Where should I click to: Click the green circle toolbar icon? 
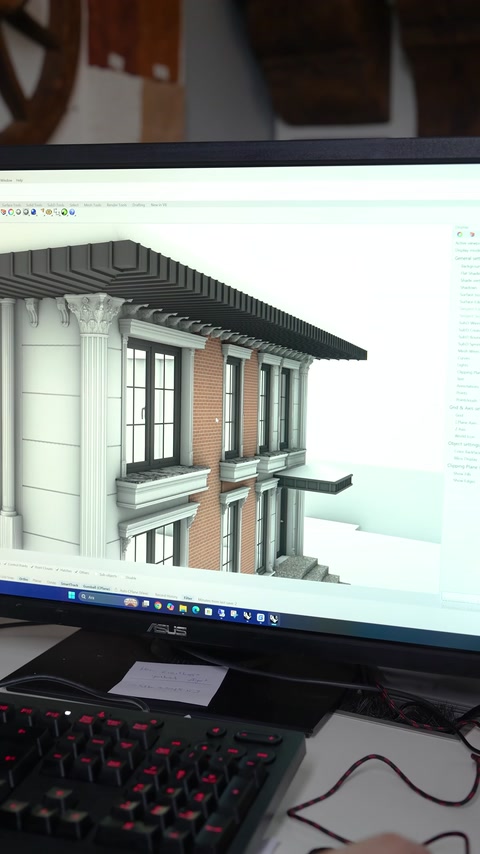[64, 212]
